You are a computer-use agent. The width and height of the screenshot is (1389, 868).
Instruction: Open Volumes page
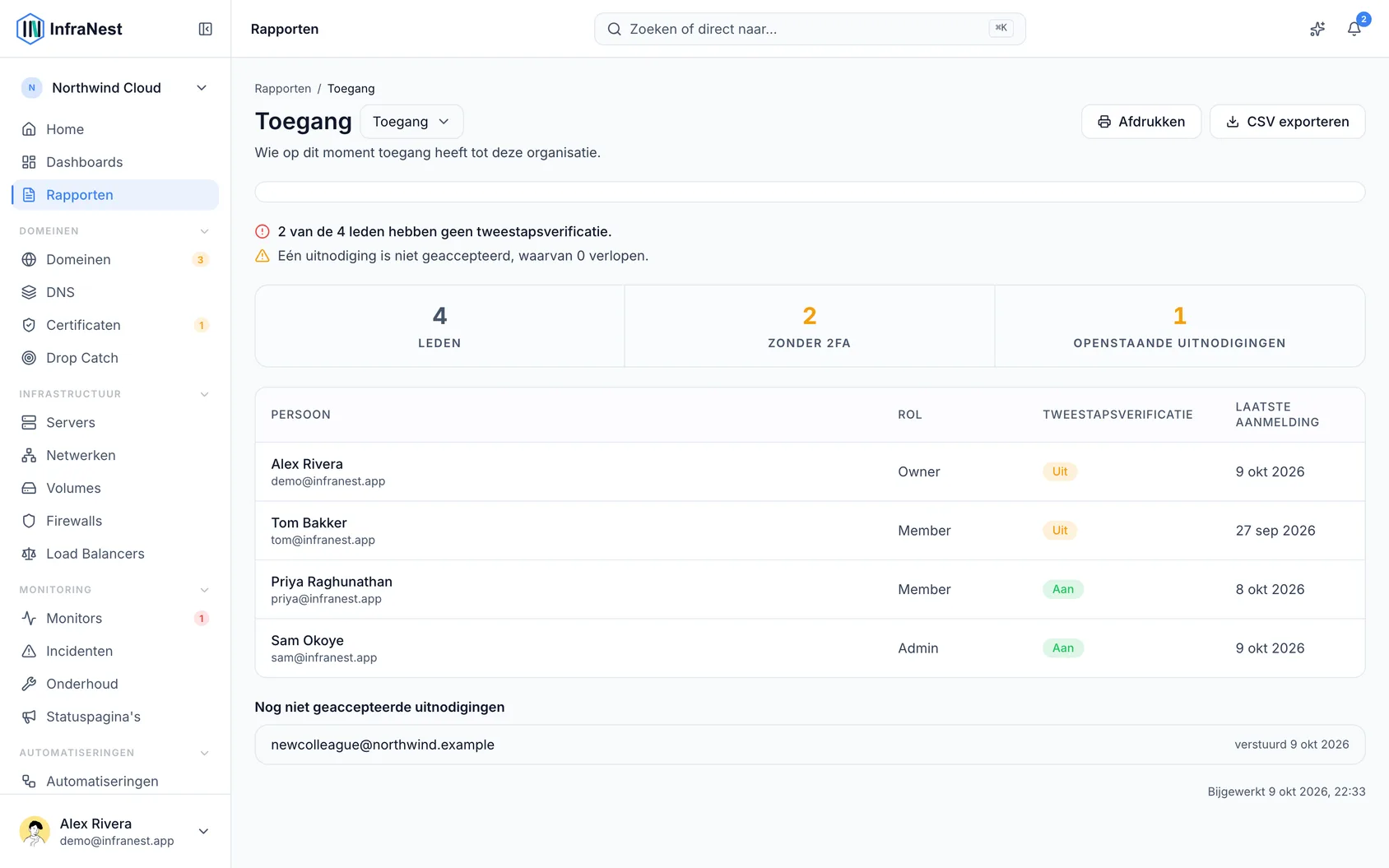pyautogui.click(x=115, y=488)
